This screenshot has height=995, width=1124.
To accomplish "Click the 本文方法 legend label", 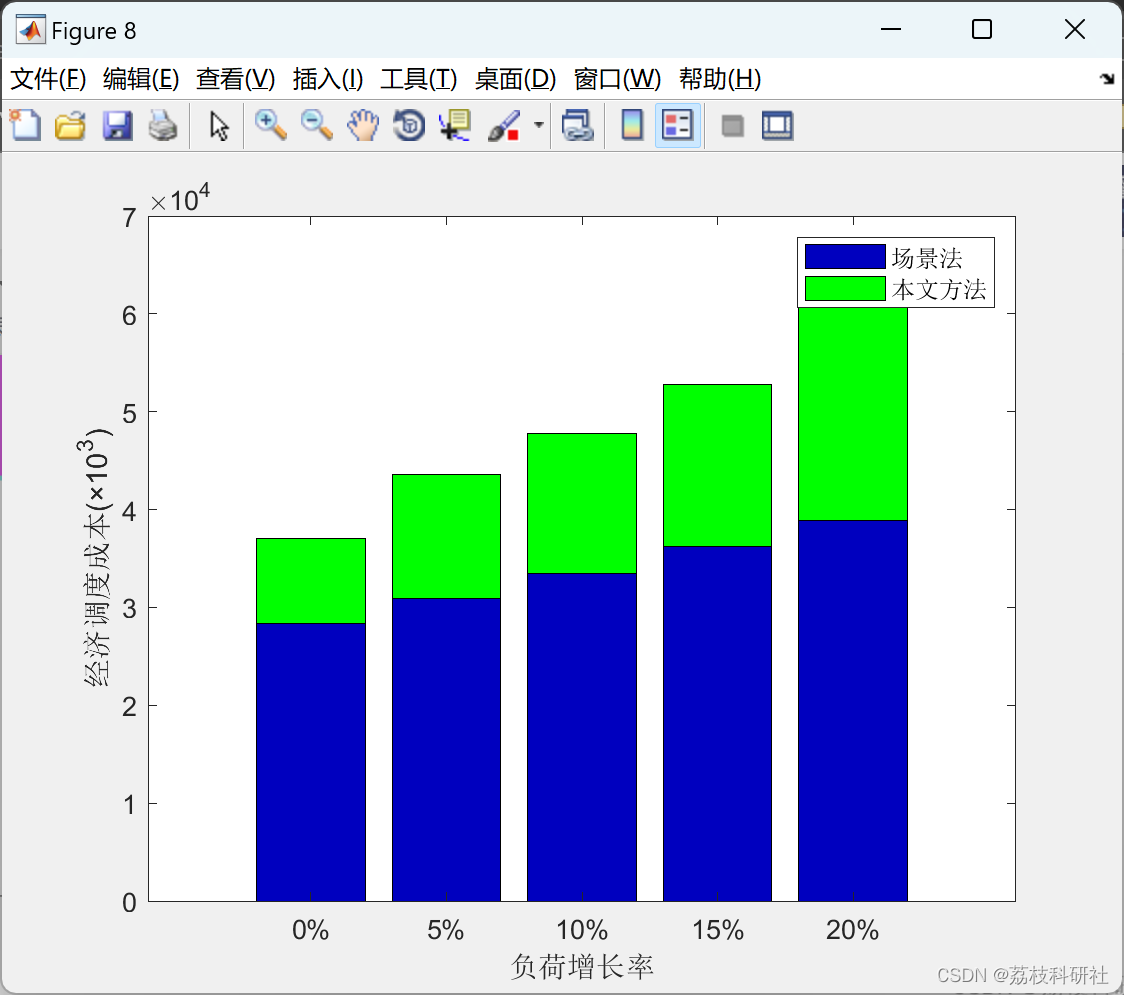I will pyautogui.click(x=938, y=290).
